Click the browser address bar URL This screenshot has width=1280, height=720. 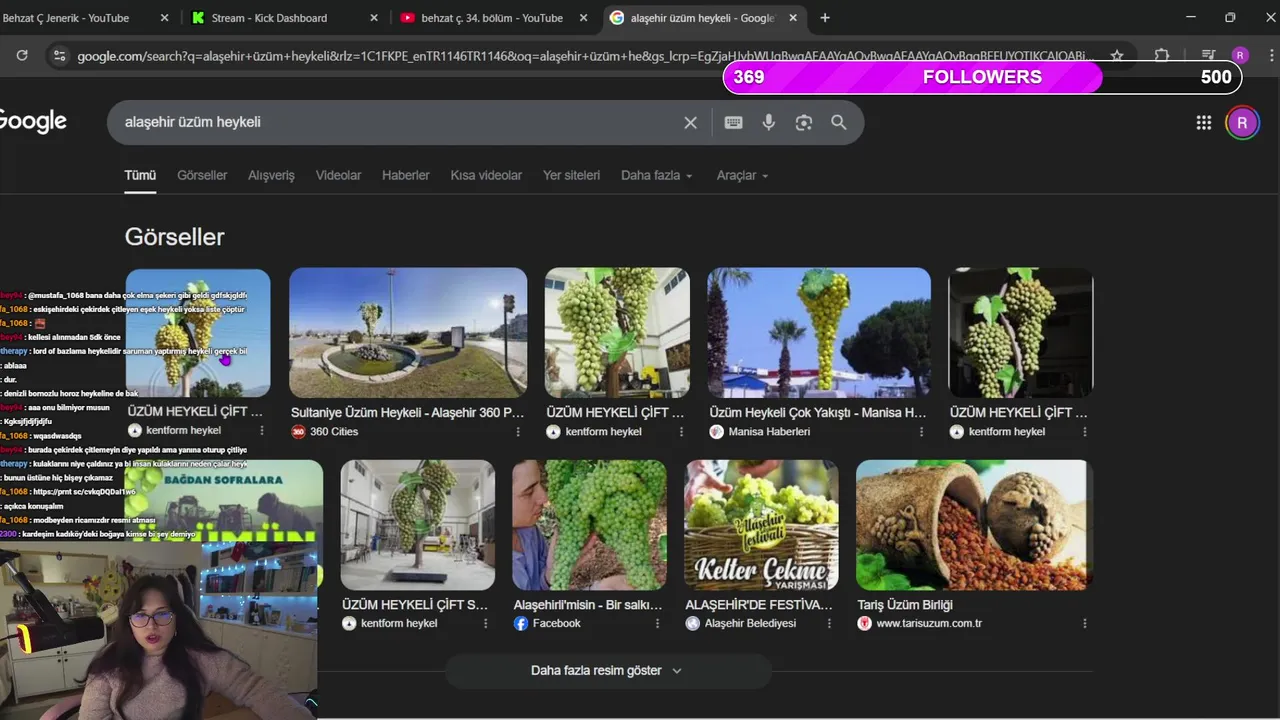585,56
